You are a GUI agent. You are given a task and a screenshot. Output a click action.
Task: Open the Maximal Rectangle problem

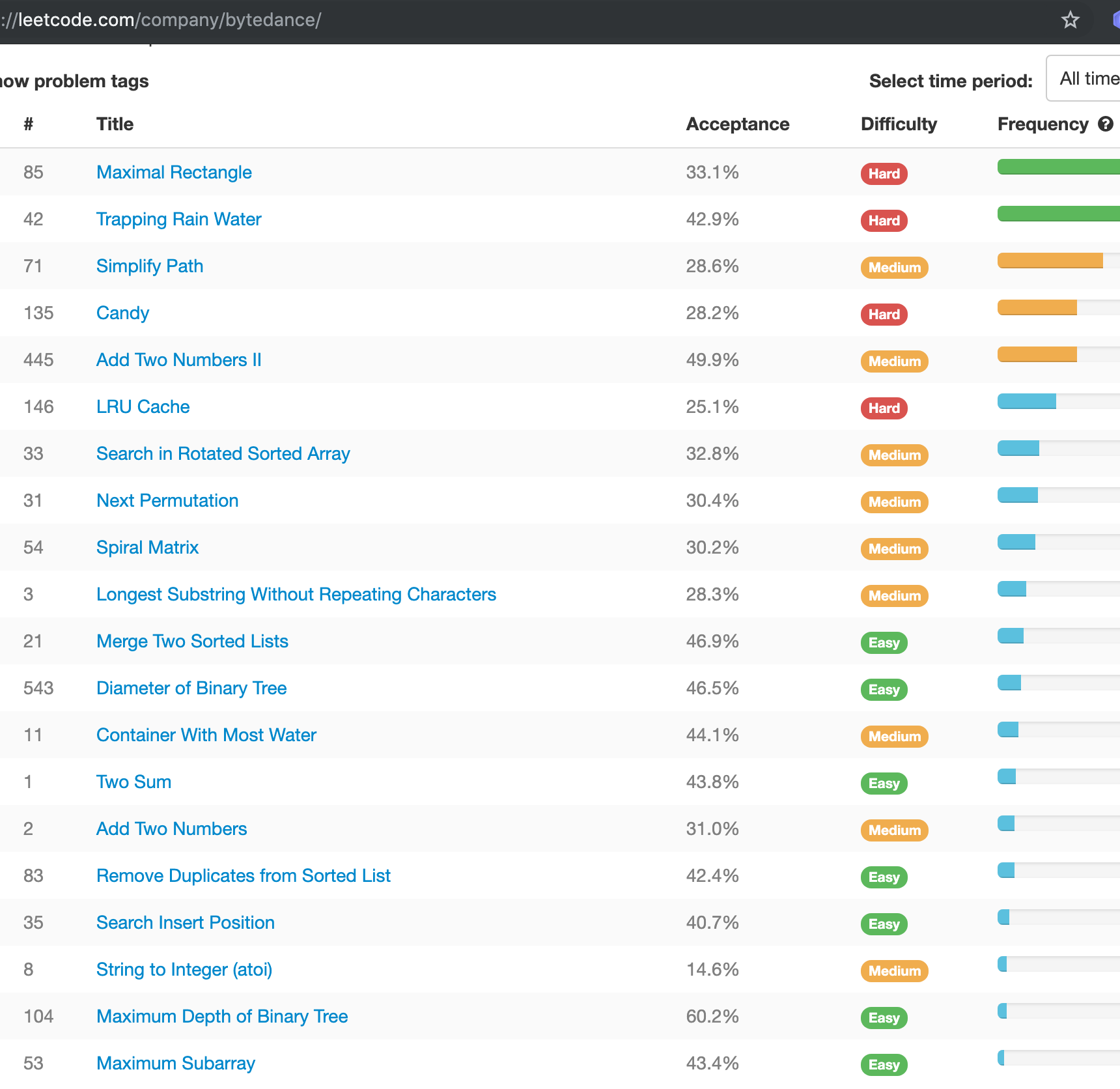click(x=174, y=172)
